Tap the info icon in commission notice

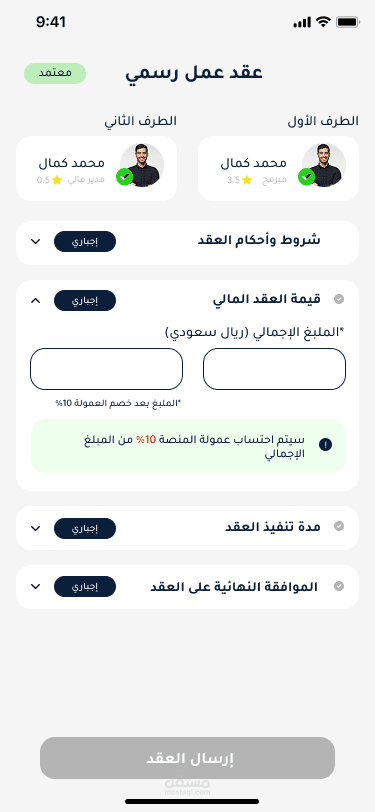pos(325,445)
